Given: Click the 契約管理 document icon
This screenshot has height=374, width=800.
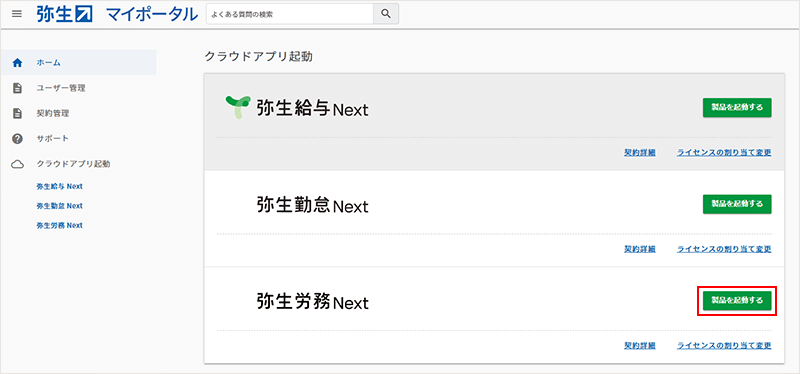Looking at the screenshot, I should [x=17, y=113].
